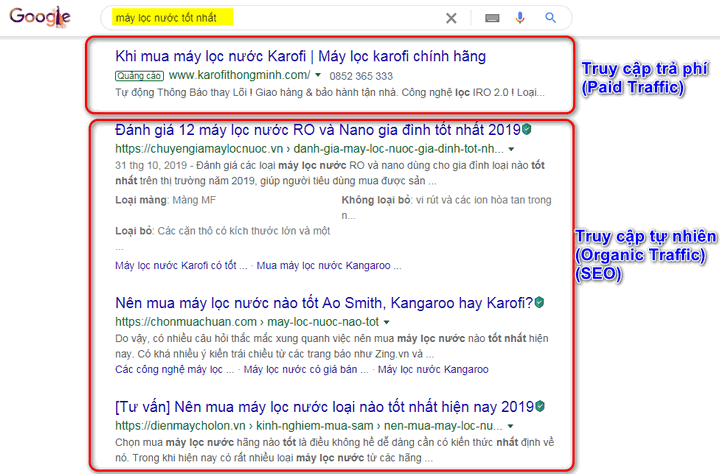Click the Google logo
Screen dimensions: 720x474
[x=40, y=17]
